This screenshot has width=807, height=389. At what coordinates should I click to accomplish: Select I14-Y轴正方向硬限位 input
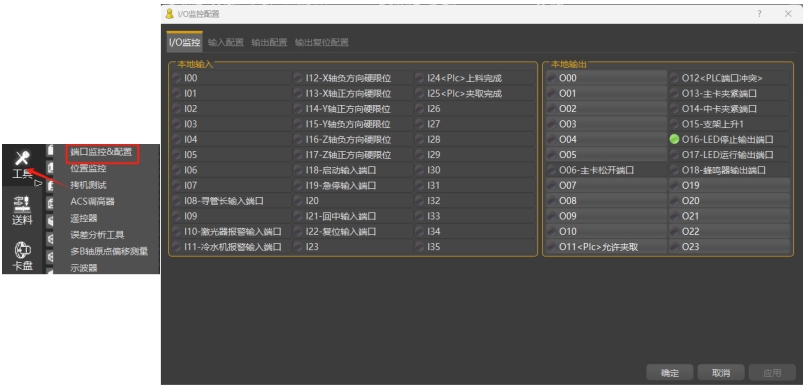click(353, 109)
